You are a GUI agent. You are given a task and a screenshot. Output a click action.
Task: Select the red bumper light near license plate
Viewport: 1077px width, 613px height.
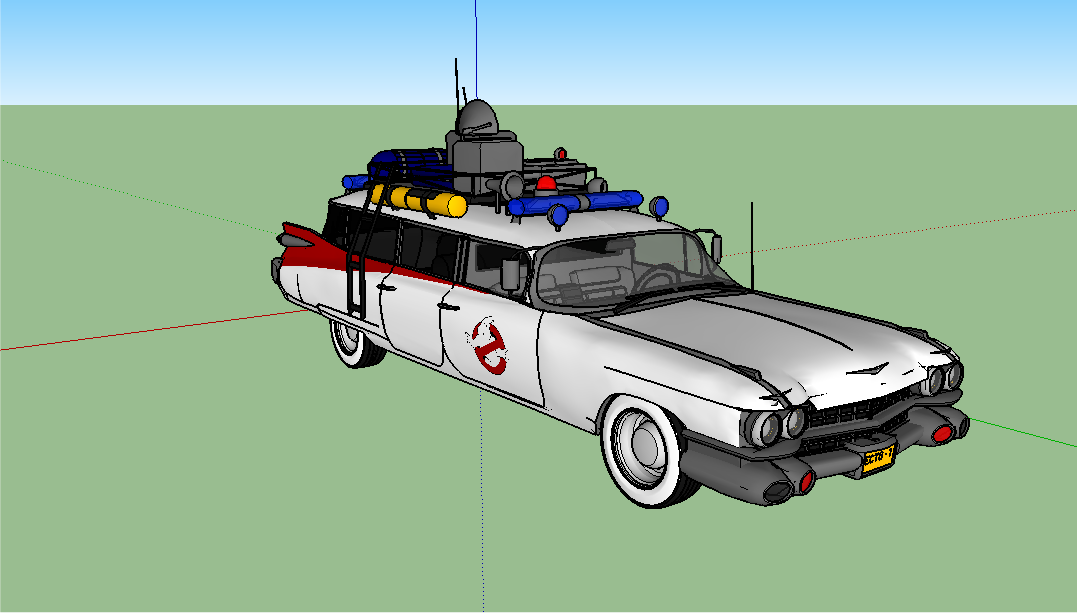(x=942, y=434)
